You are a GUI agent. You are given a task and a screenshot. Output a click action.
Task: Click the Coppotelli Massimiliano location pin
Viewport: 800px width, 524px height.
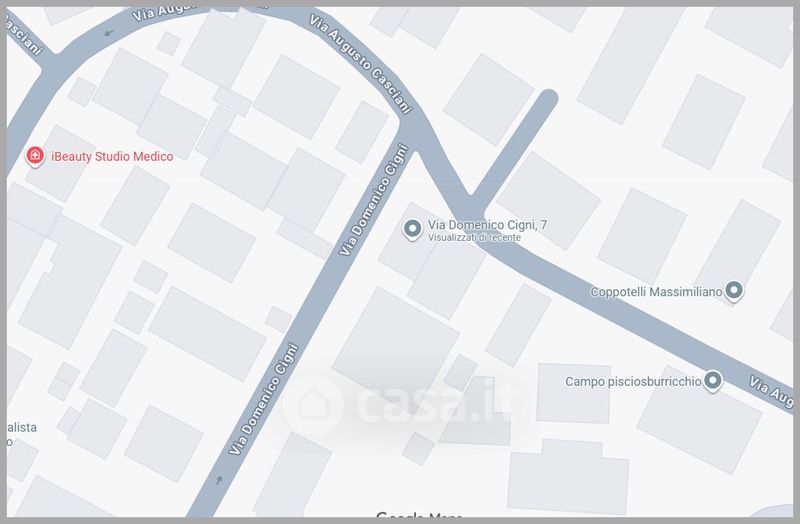[734, 291]
